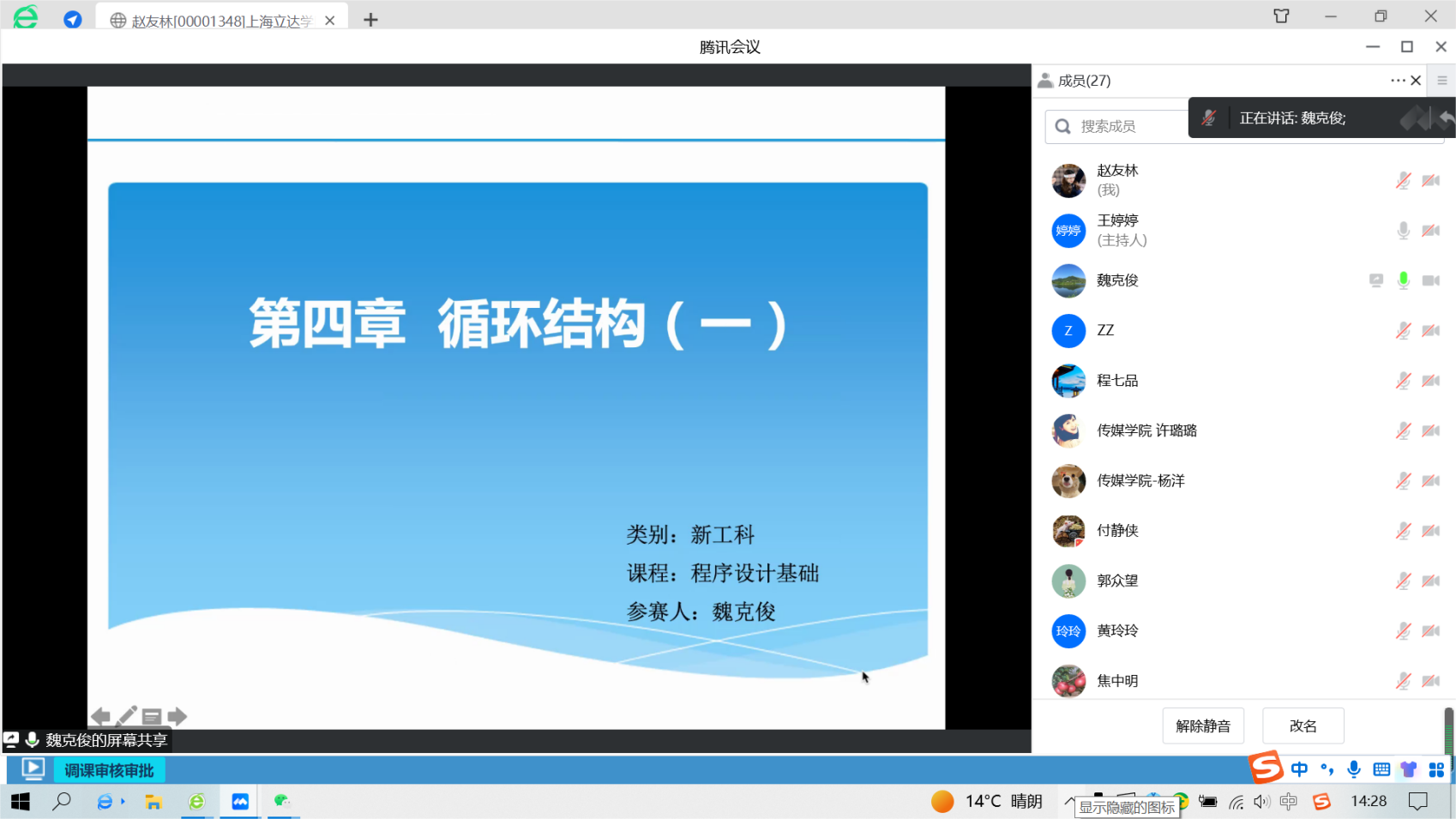This screenshot has width=1456, height=819.
Task: Open the more options (…) in the members panel
Action: click(x=1398, y=81)
